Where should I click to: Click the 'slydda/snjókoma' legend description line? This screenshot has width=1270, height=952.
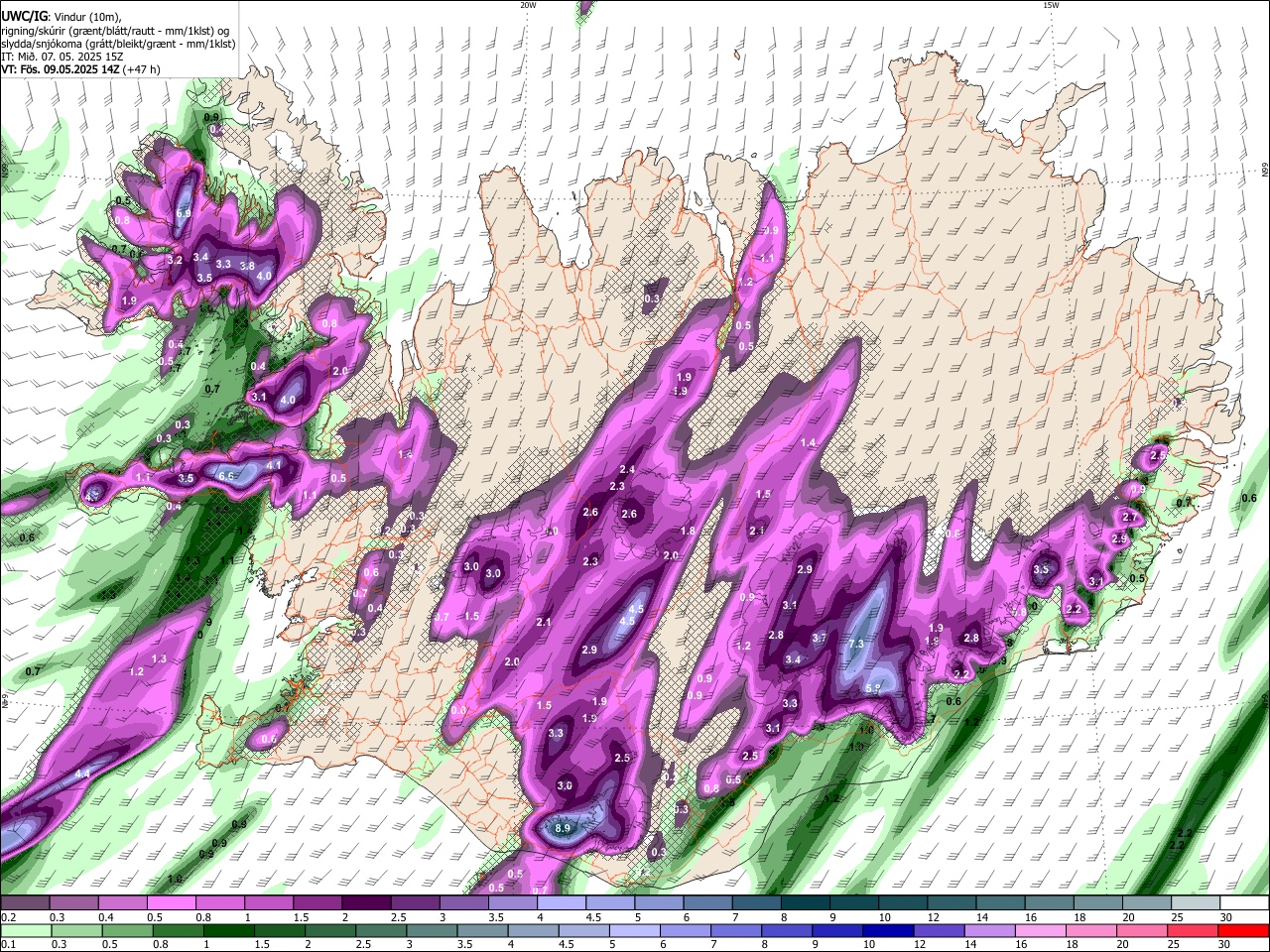pyautogui.click(x=118, y=44)
